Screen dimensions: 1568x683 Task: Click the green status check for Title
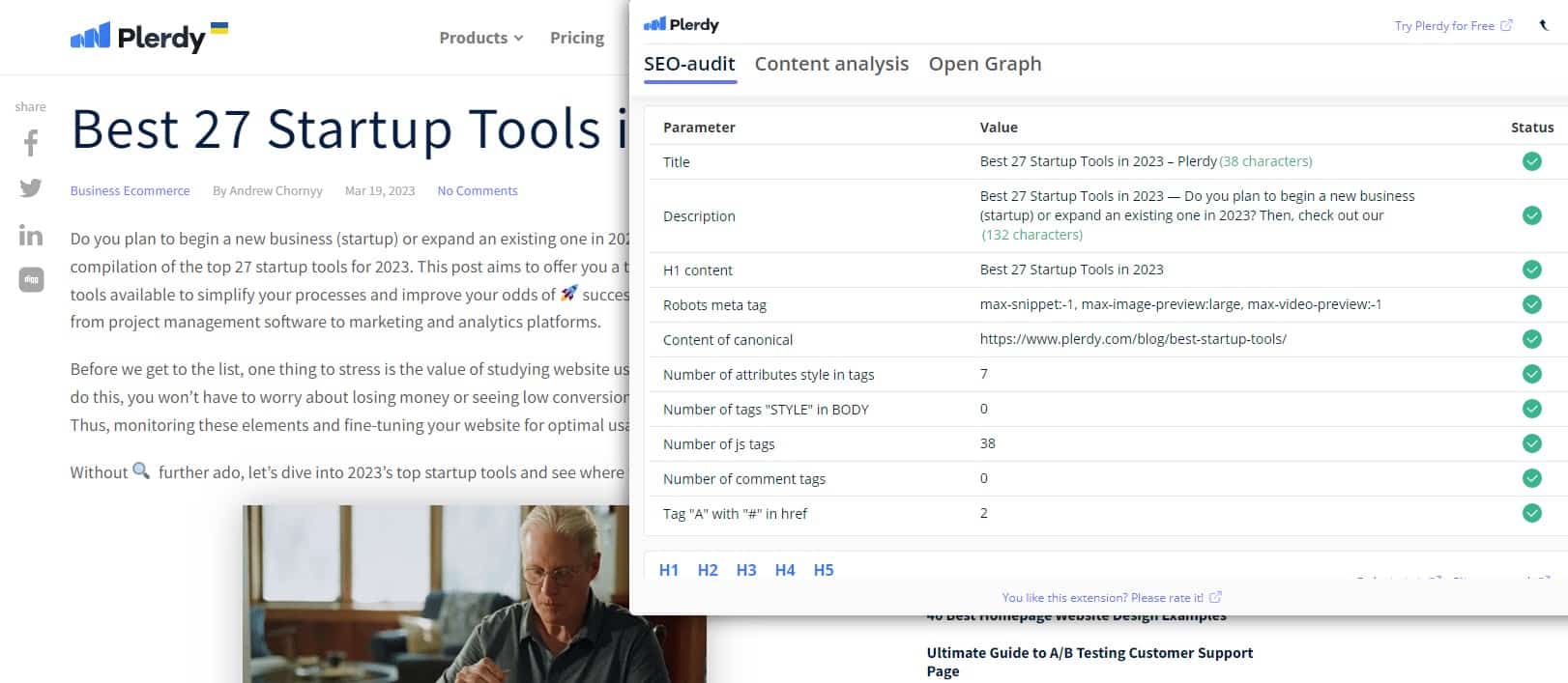pyautogui.click(x=1532, y=161)
